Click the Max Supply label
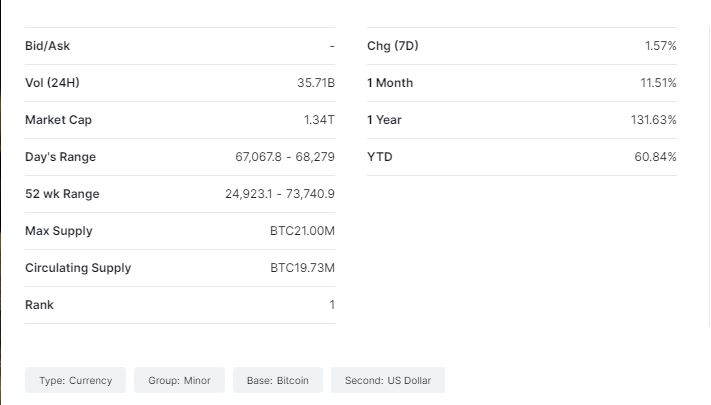Screen dimensions: 711x405 [58, 231]
